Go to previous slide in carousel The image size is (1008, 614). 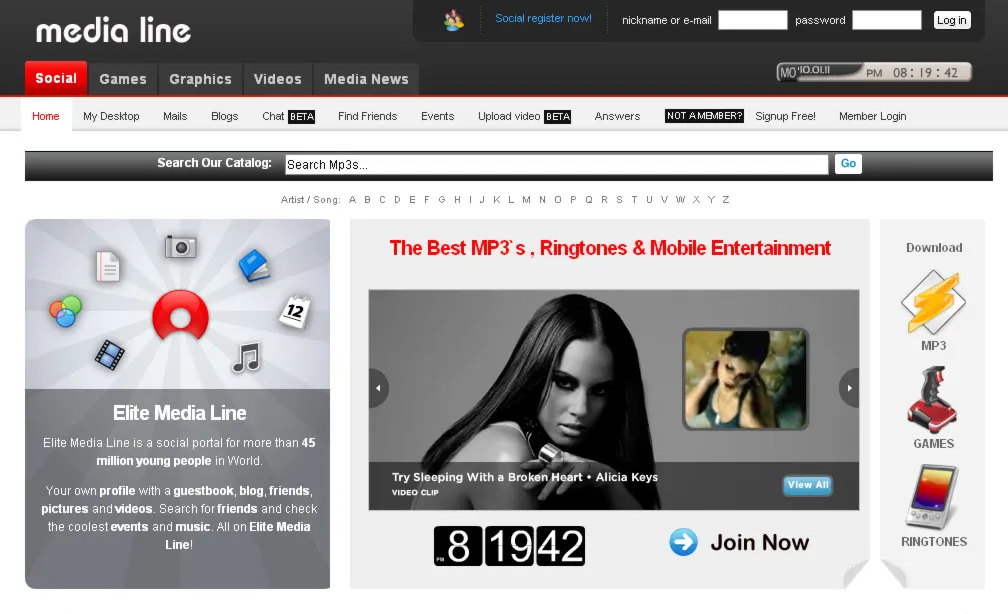click(379, 388)
